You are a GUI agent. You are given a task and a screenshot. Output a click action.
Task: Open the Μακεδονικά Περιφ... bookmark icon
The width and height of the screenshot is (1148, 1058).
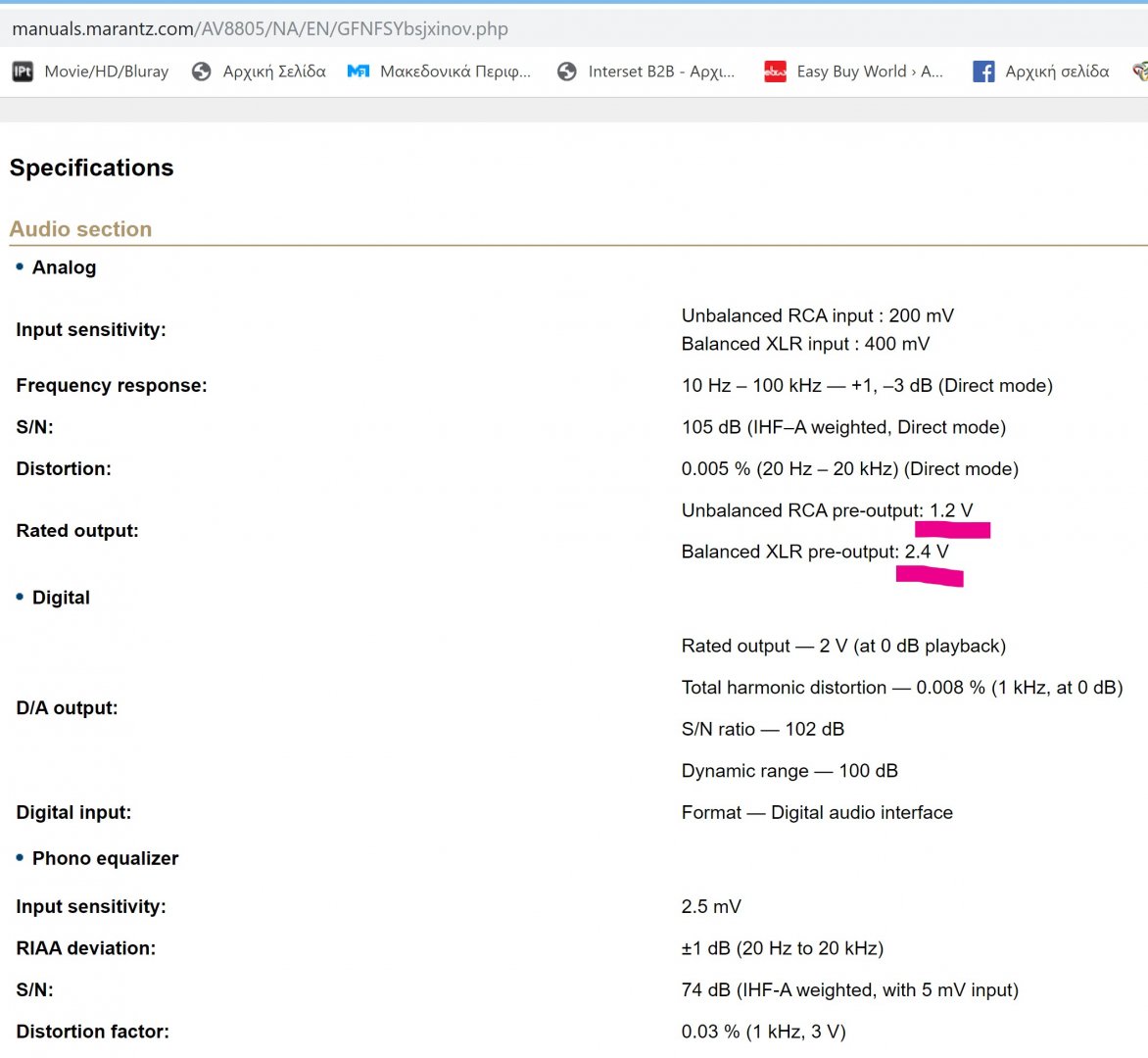[359, 71]
